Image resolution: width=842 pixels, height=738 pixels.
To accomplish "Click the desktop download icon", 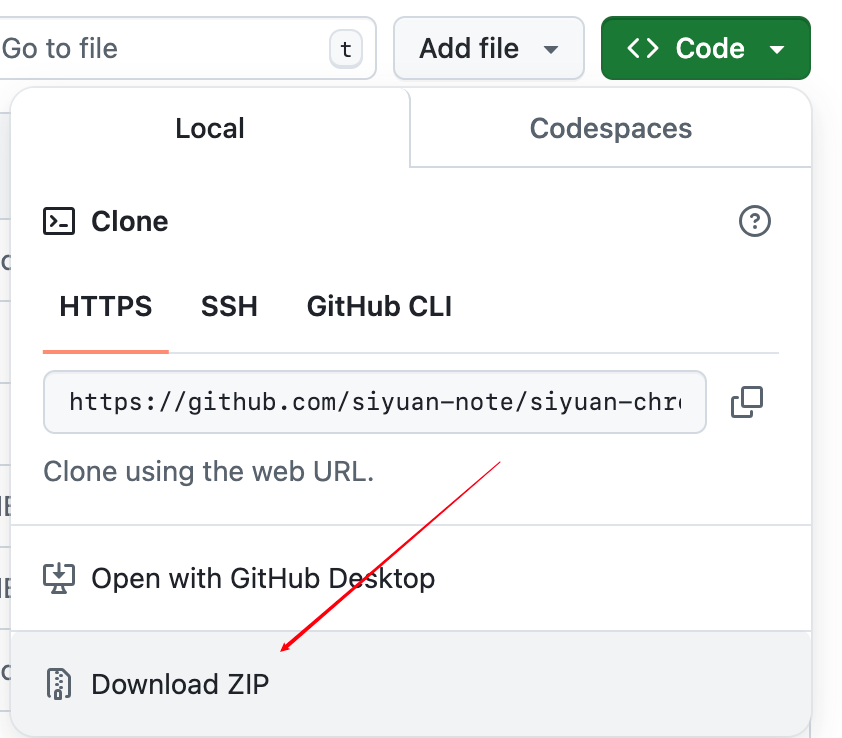I will coord(59,578).
